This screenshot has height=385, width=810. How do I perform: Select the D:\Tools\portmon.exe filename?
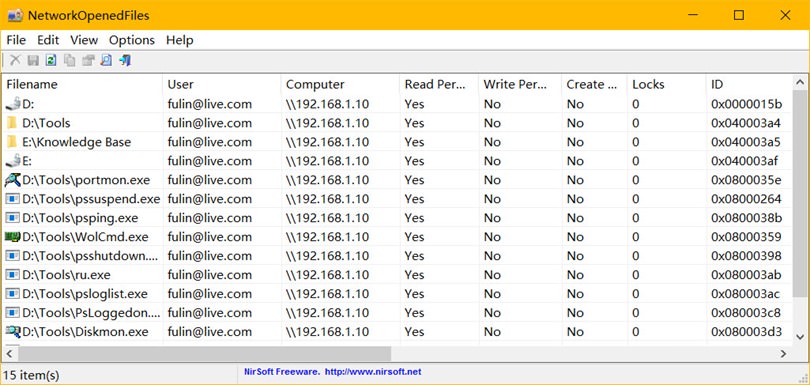86,180
